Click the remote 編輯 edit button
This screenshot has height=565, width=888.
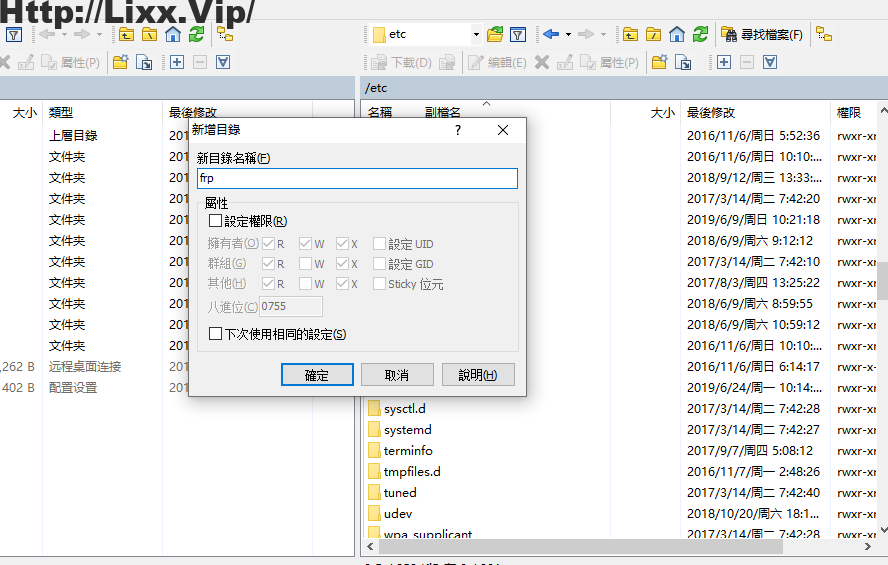[x=497, y=62]
